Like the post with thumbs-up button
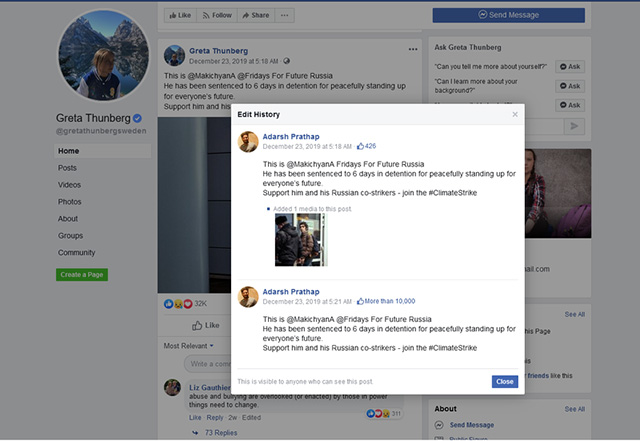 206,325
